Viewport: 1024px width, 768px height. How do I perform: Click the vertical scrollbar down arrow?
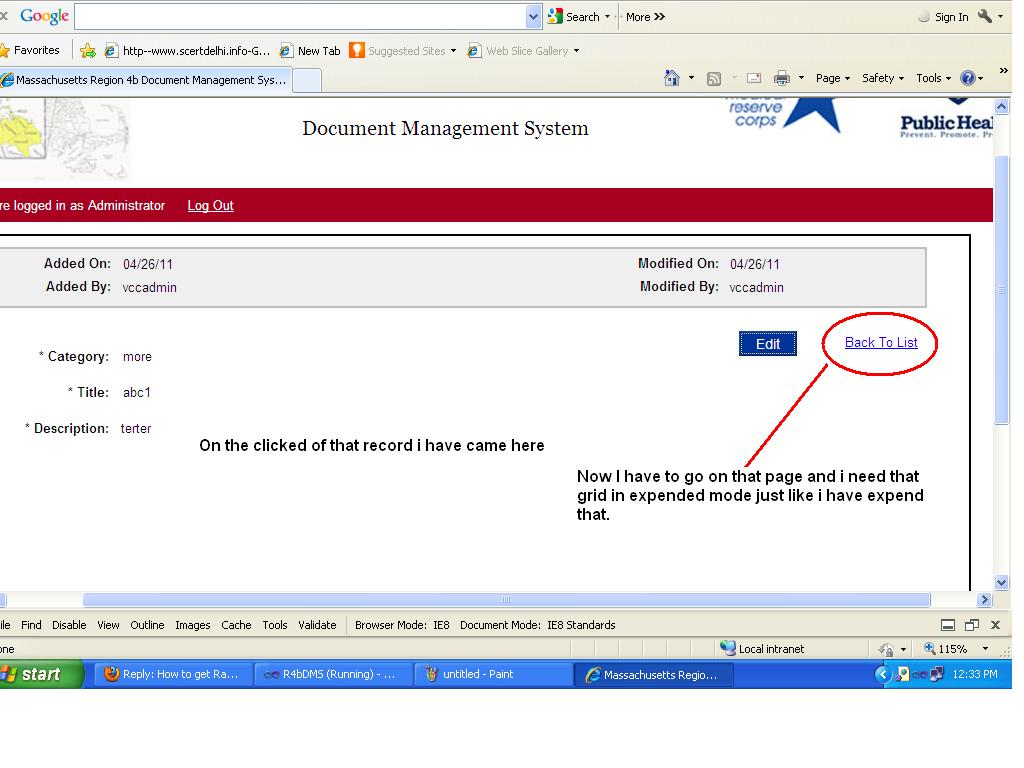click(x=1002, y=582)
